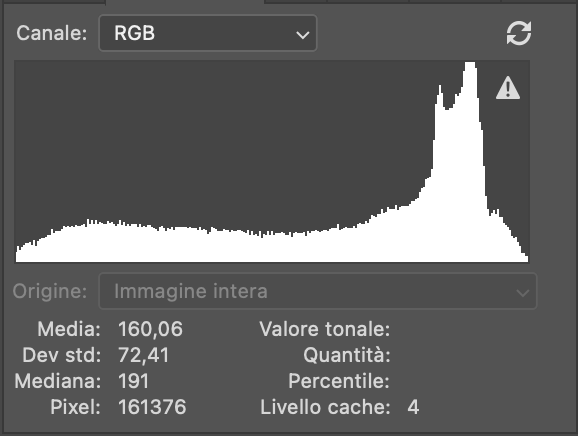Click the Quantità label

point(347,355)
